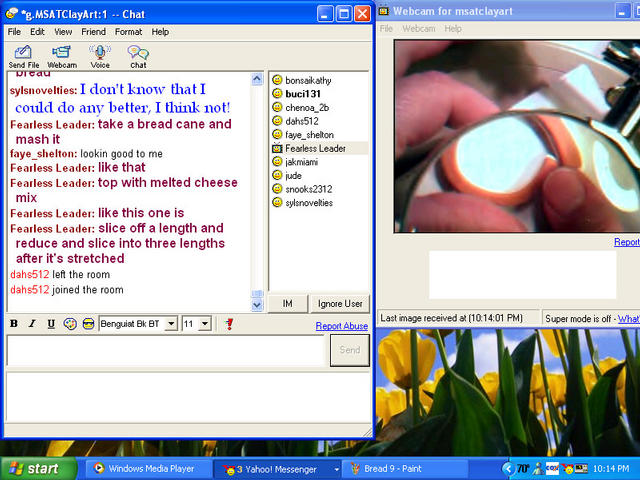Click the Yahoo Messenger tray icon

[567, 469]
